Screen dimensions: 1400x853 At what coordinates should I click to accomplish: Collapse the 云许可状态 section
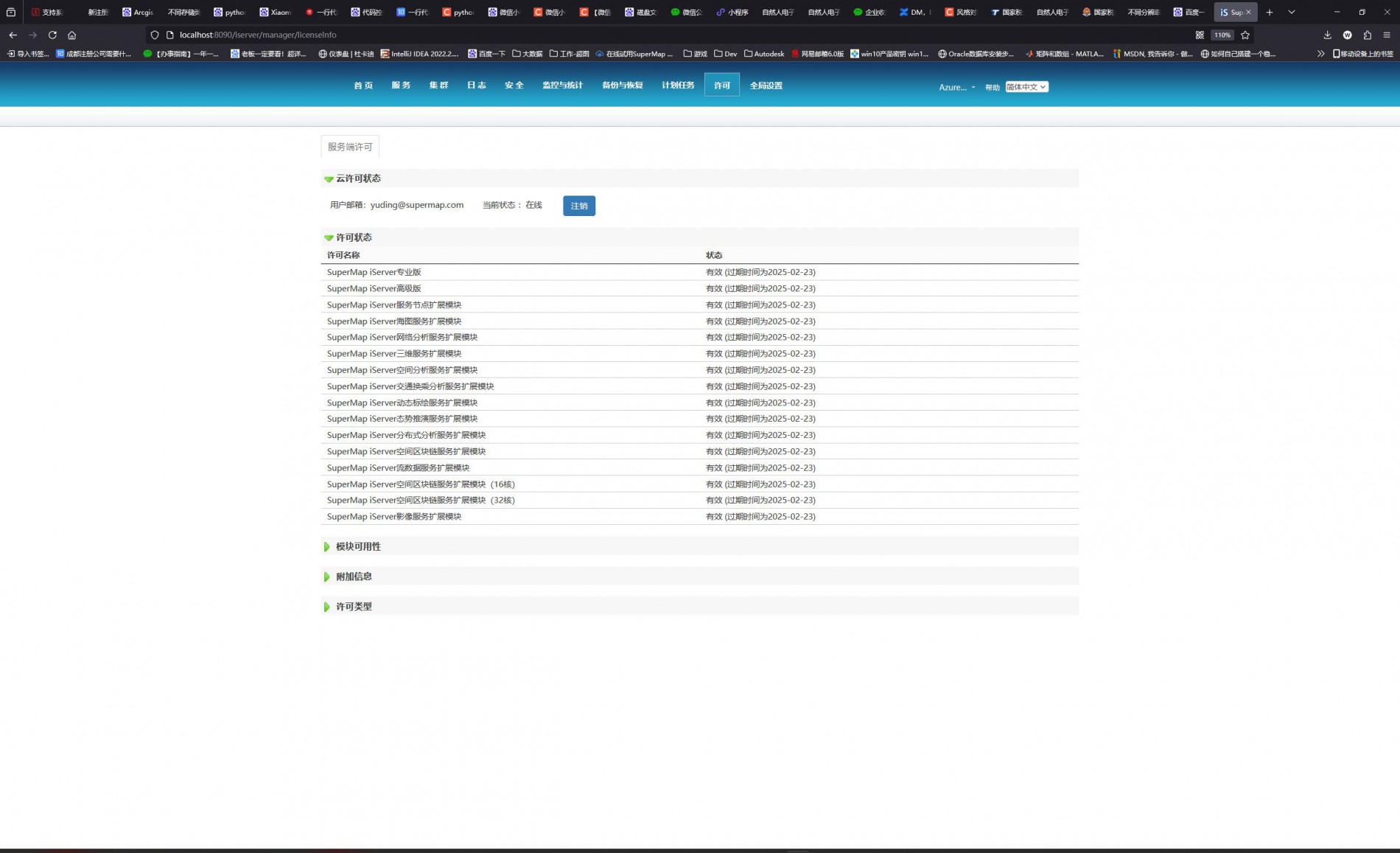329,179
